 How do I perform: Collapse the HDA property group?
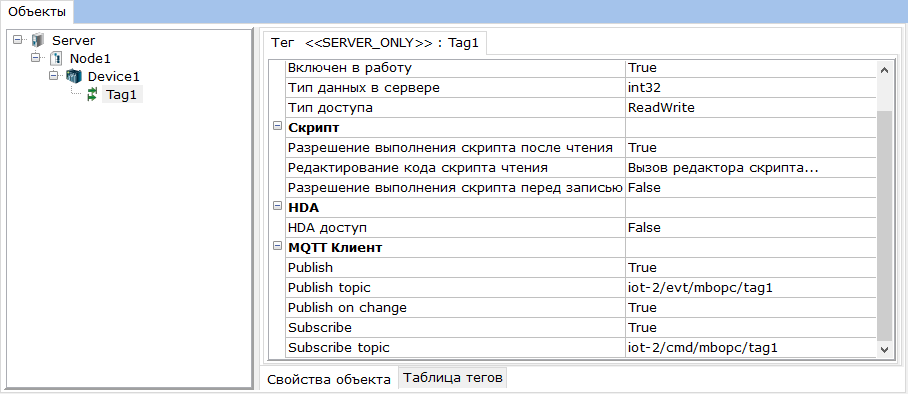click(277, 206)
